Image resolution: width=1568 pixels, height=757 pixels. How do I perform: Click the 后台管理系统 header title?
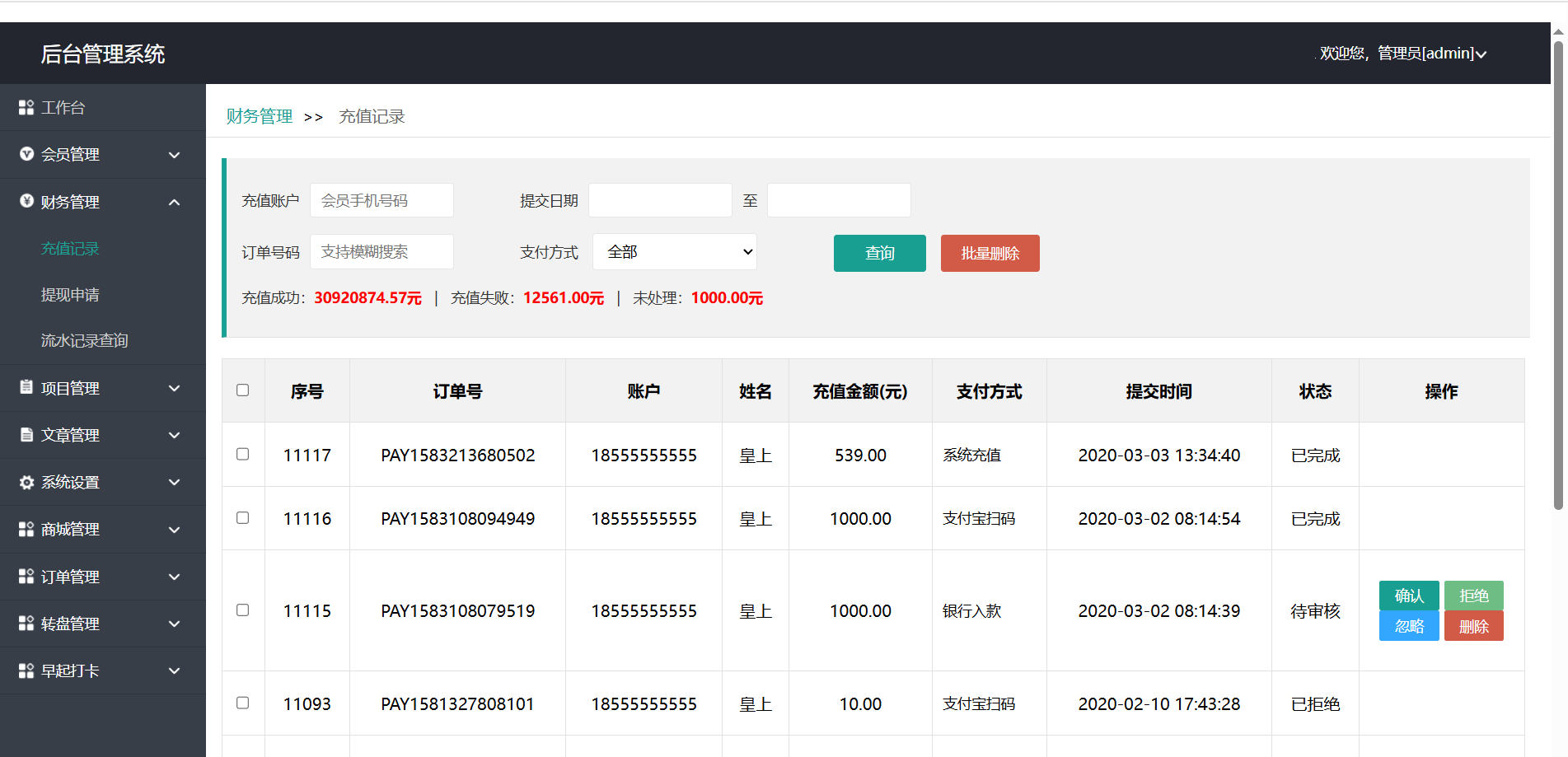click(103, 54)
